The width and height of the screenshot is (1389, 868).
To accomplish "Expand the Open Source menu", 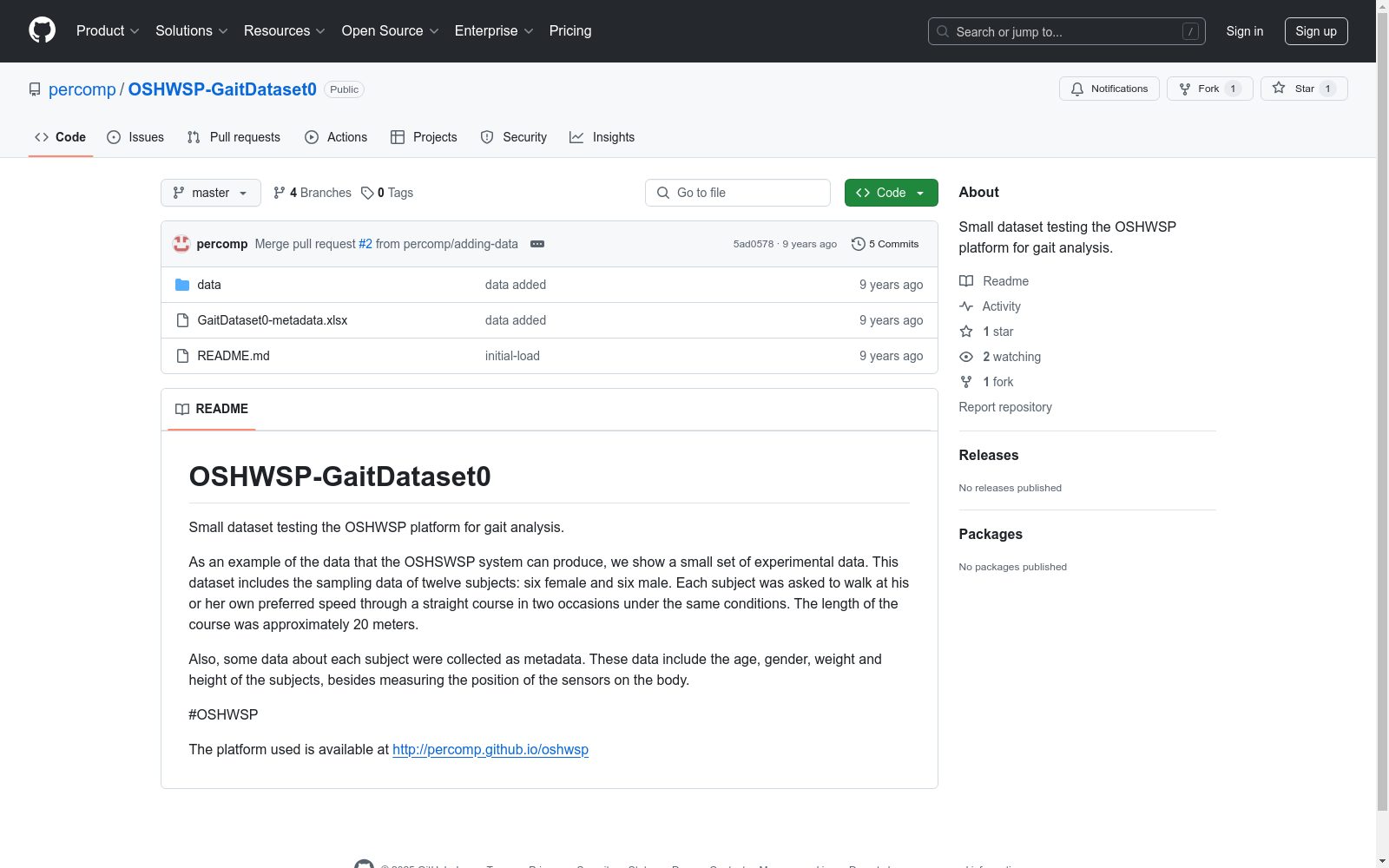I will point(391,30).
